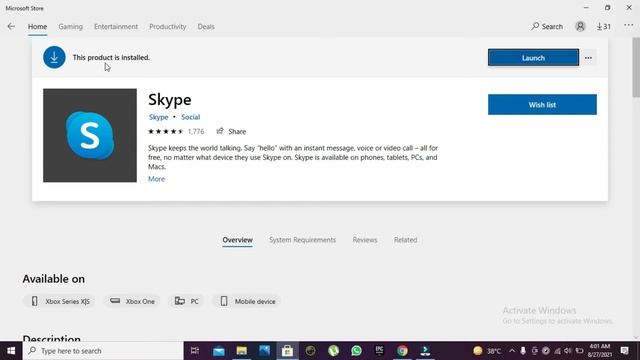Share the Skype app page
This screenshot has width=640, height=360.
click(231, 131)
